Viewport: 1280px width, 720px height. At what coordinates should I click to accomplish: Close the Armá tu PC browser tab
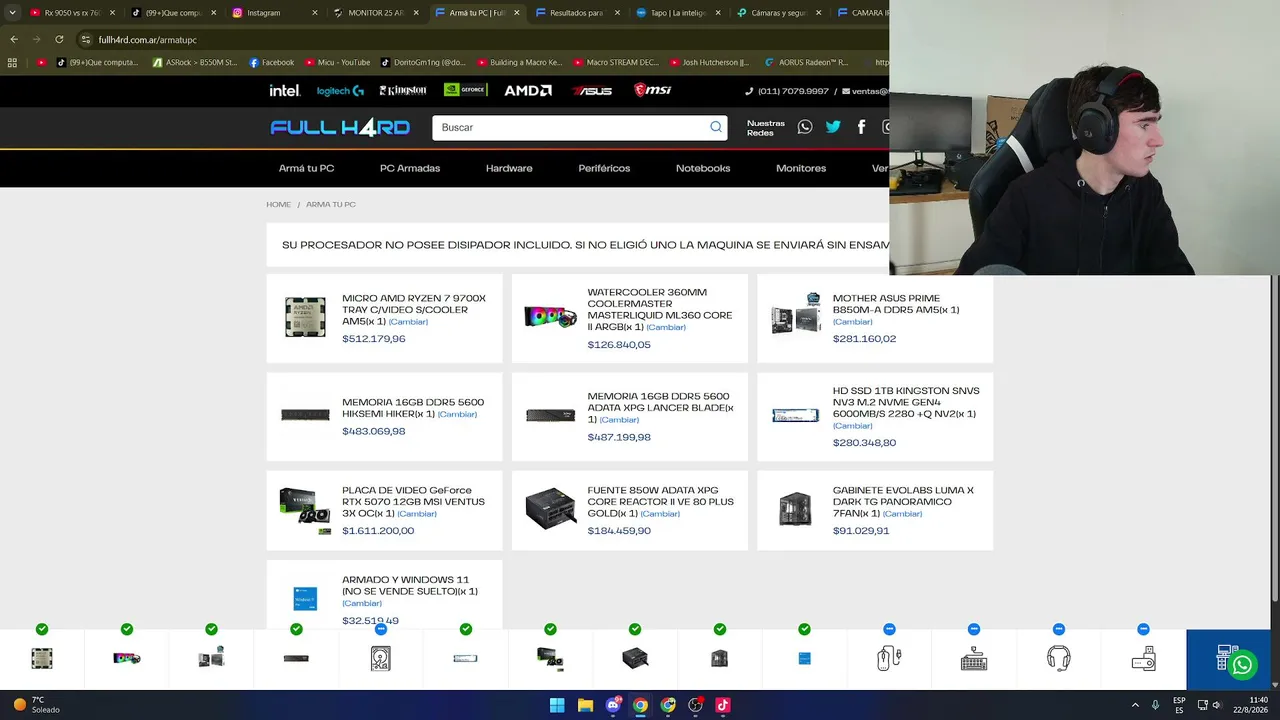(x=517, y=13)
